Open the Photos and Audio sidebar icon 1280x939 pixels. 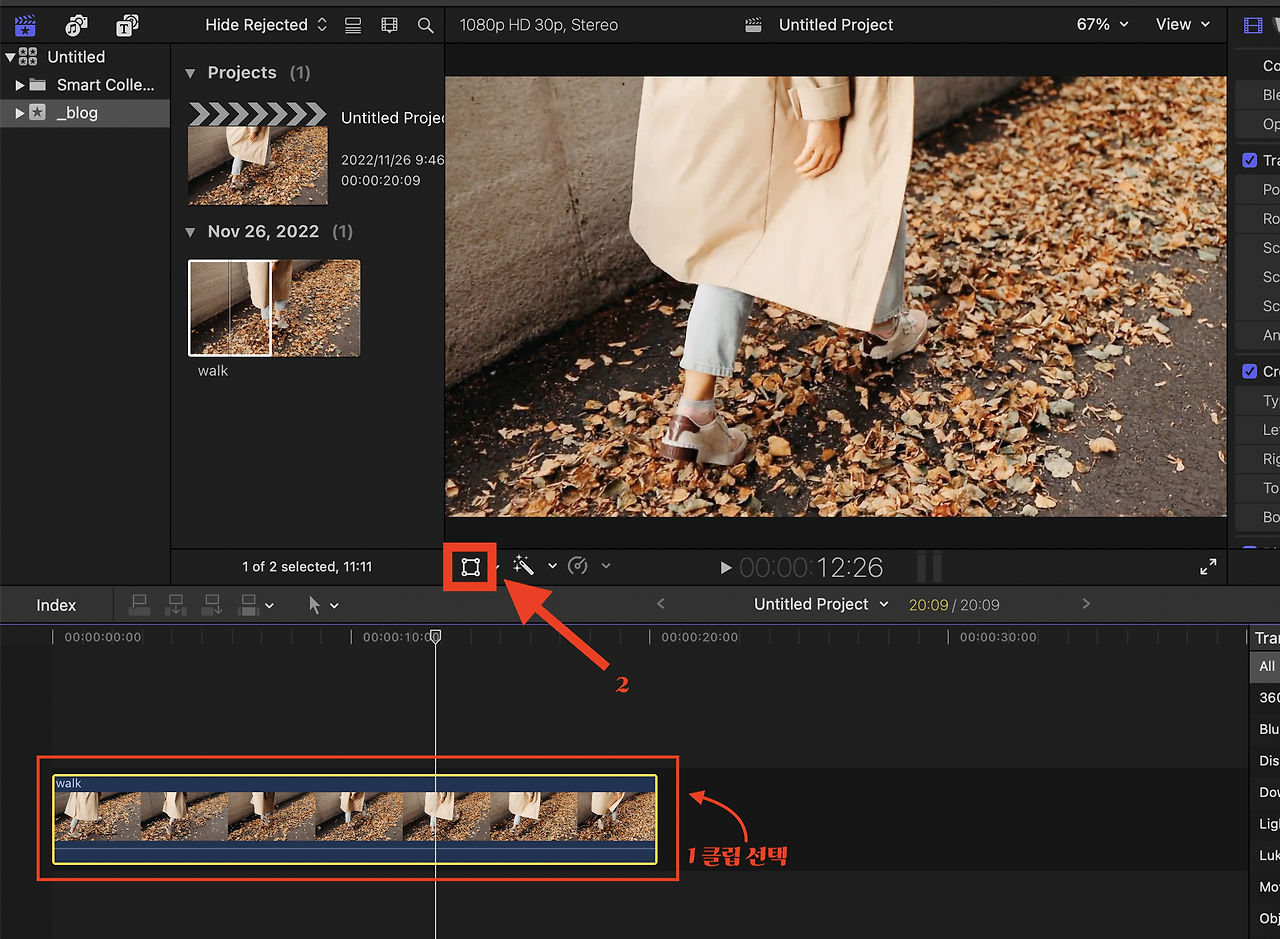click(x=76, y=25)
